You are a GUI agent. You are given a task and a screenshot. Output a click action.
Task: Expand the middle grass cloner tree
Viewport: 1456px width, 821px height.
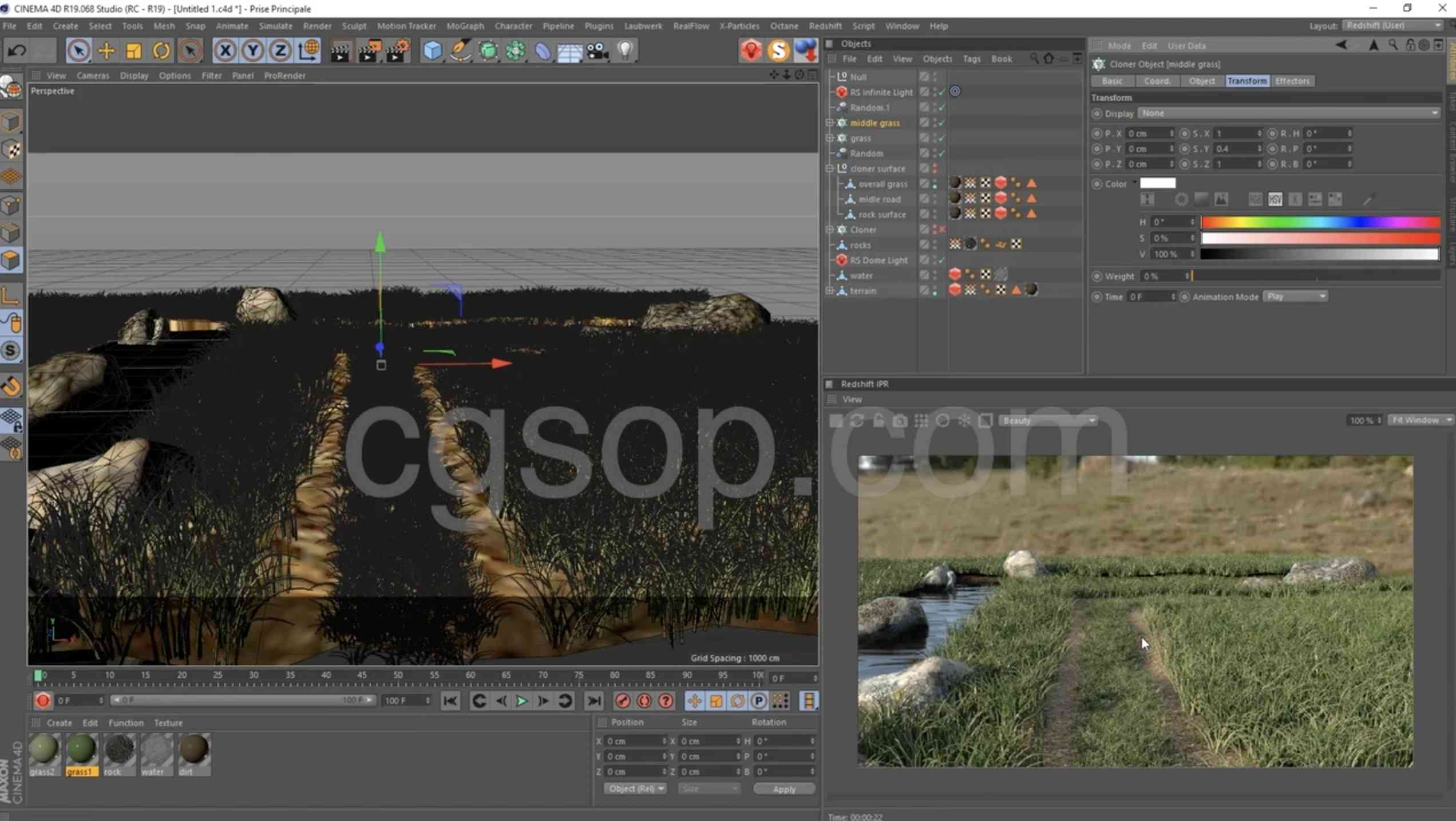[829, 123]
